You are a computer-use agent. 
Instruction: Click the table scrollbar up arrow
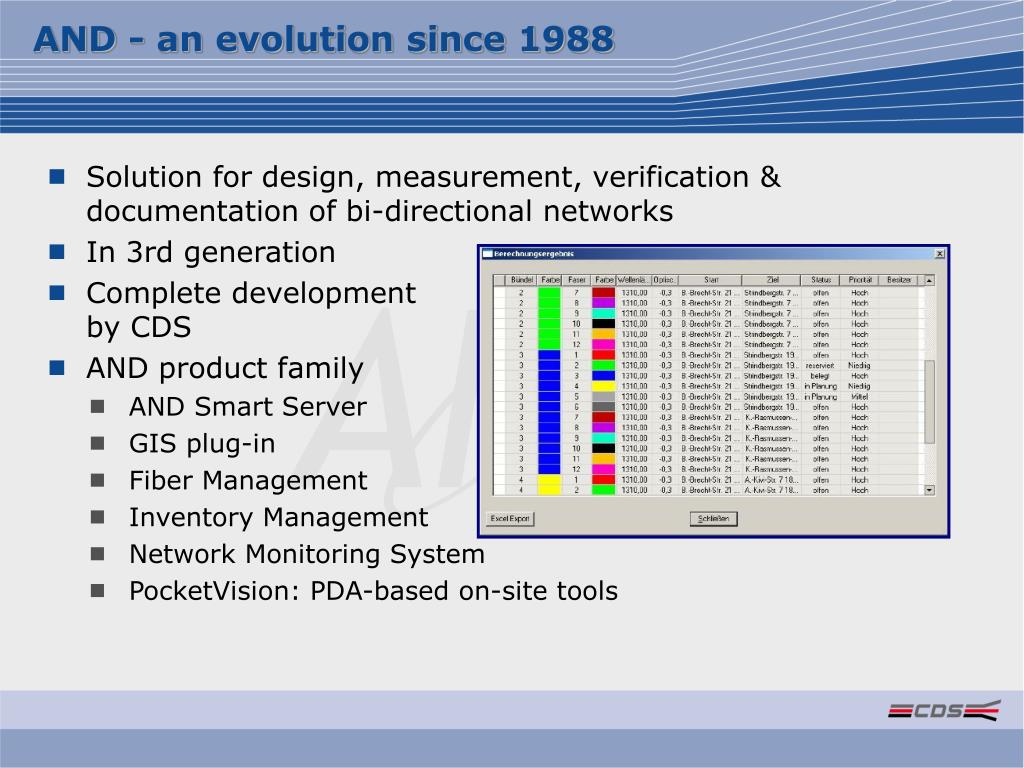tap(929, 280)
